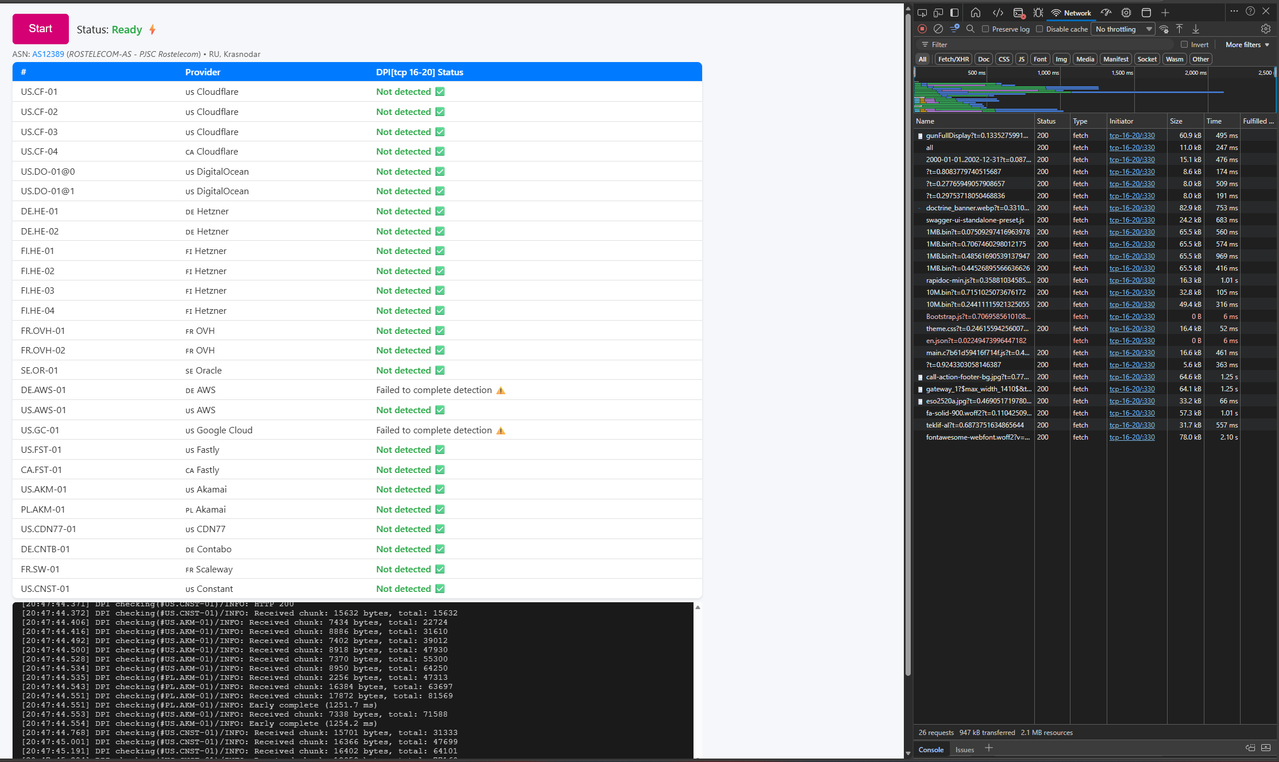The width and height of the screenshot is (1279, 762).
Task: Open network conditions wifi-gear icon
Action: [x=1164, y=29]
